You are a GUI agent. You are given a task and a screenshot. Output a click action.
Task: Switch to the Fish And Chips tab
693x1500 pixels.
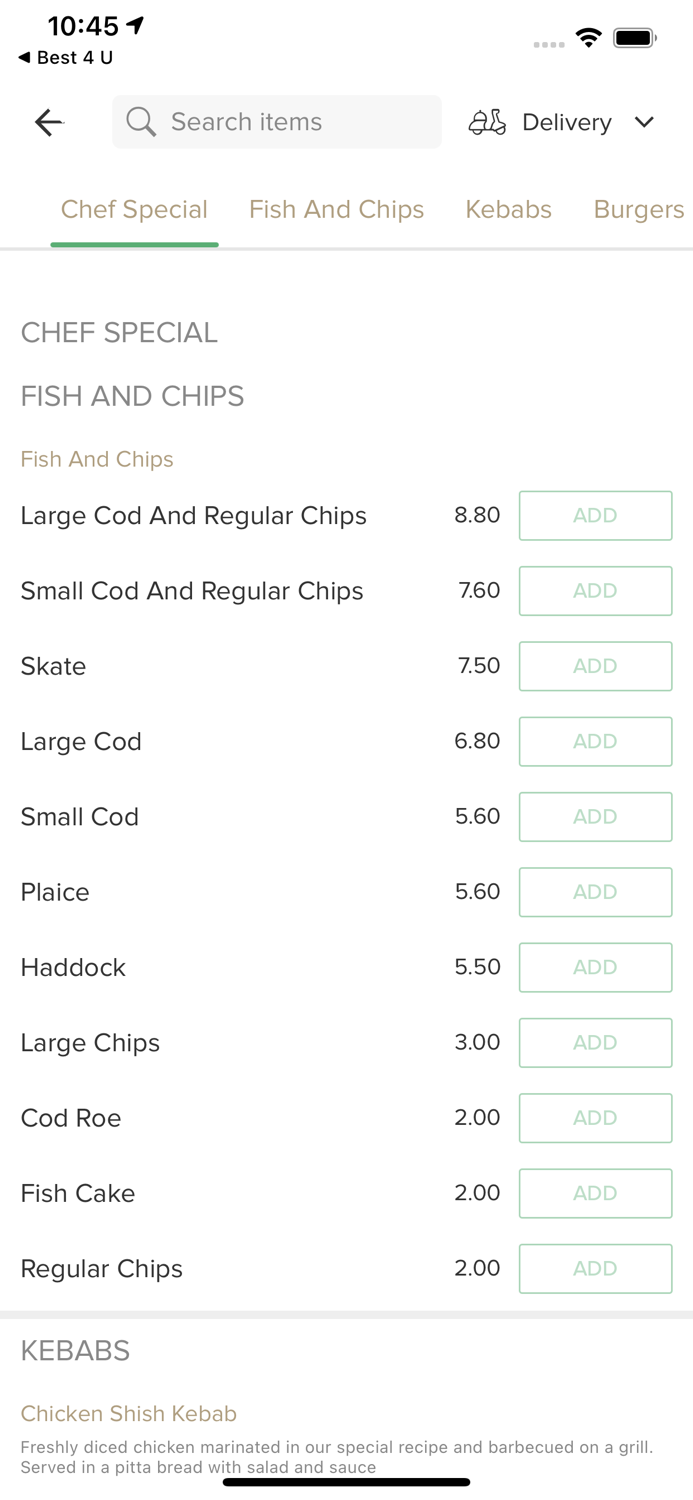336,210
